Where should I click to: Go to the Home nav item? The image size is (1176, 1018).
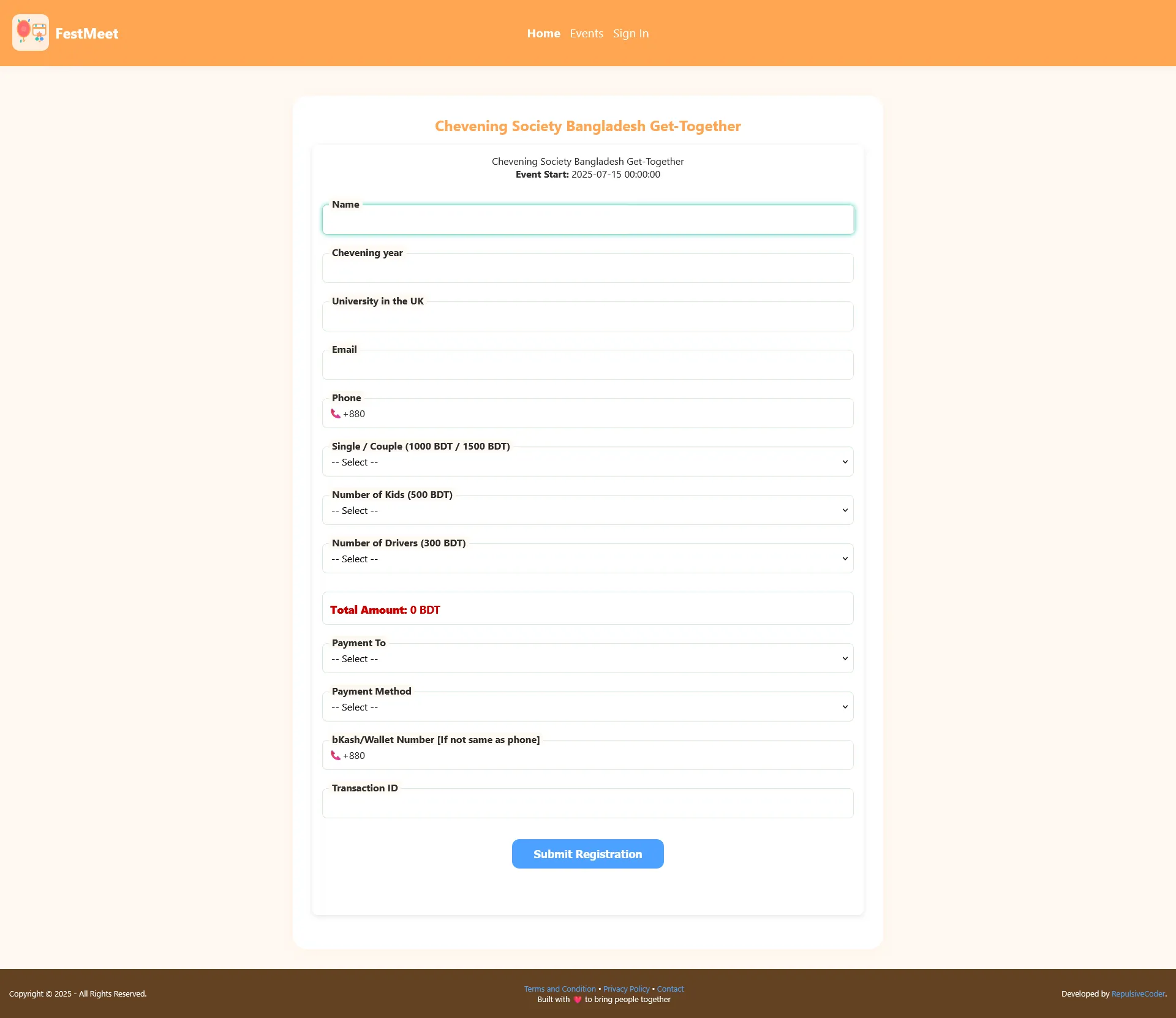click(543, 34)
